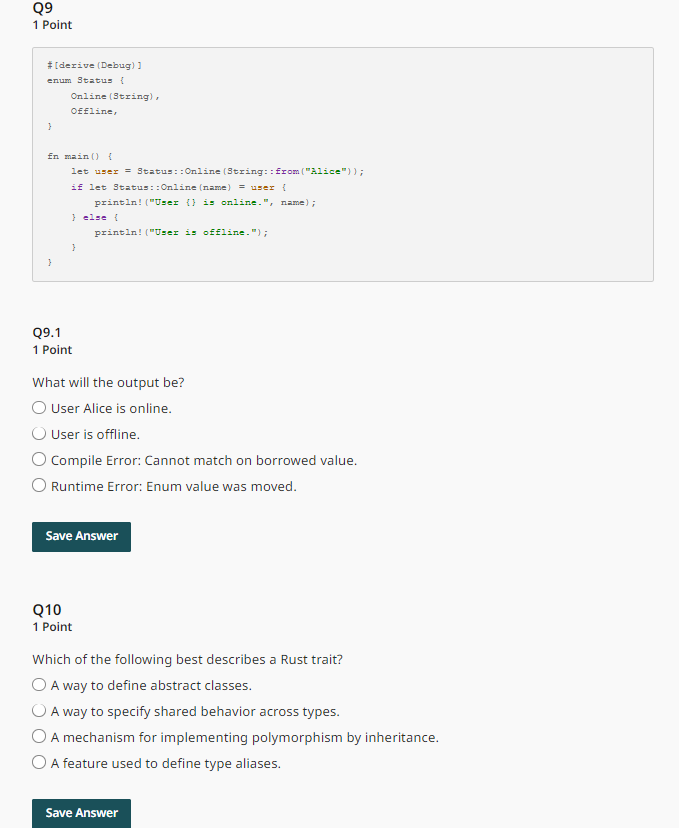Select answer "User Alice is online."
Viewport: 679px width, 828px height.
[38, 407]
